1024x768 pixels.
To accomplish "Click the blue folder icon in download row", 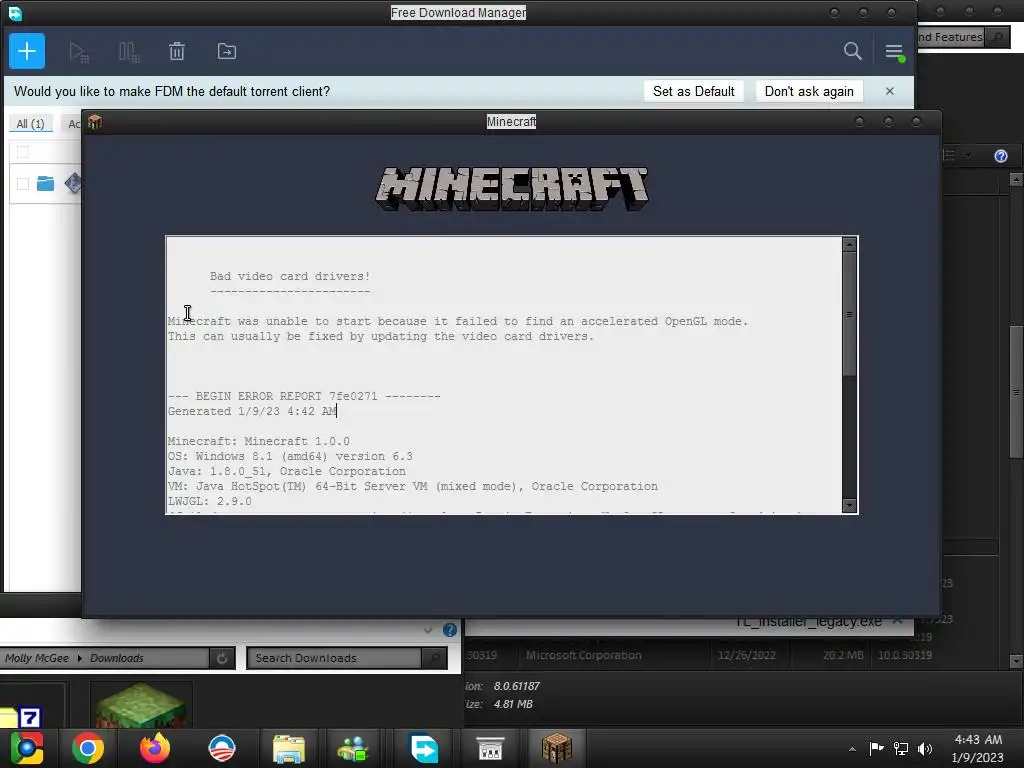I will click(x=45, y=184).
